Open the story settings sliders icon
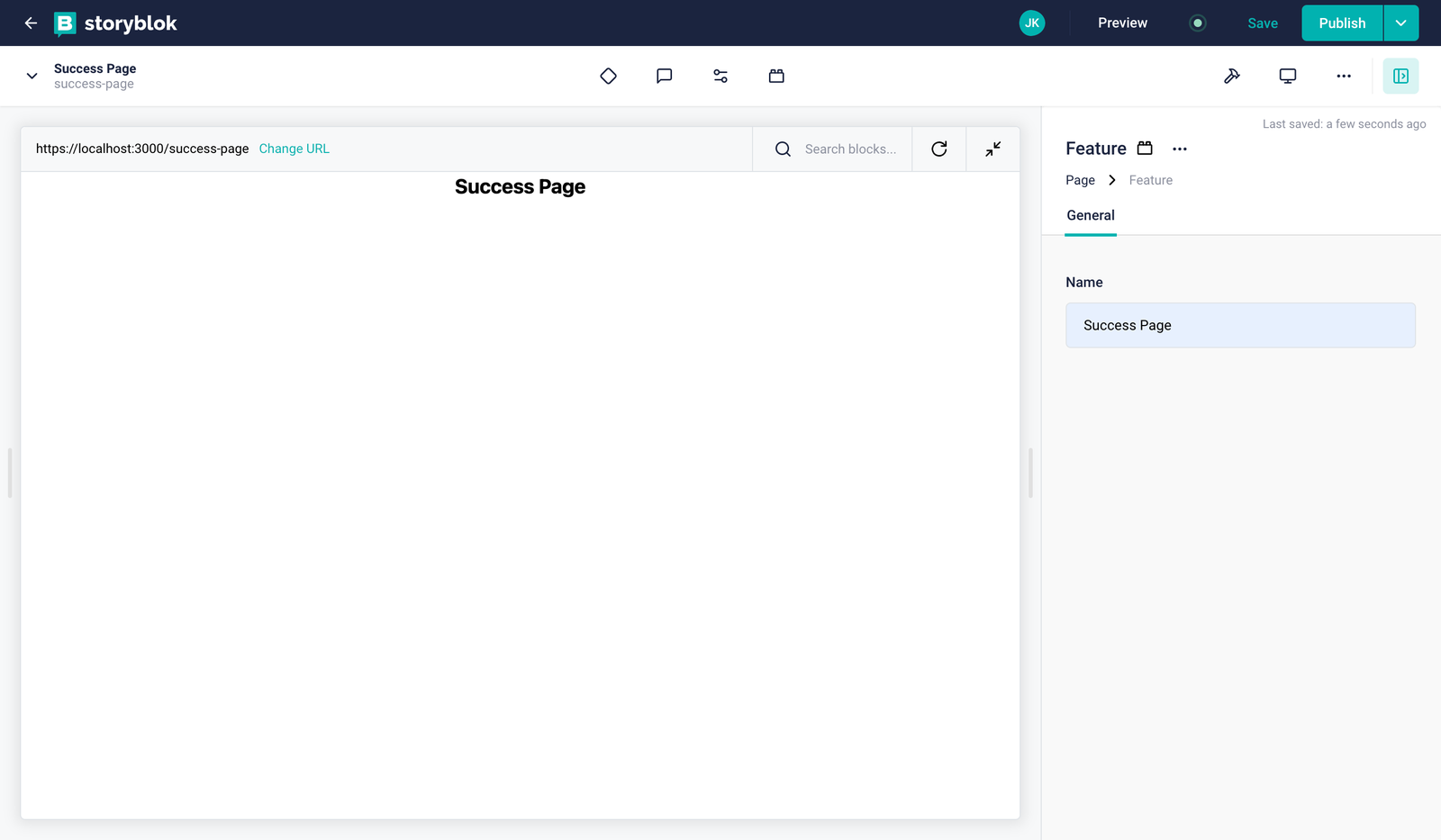1441x840 pixels. 720,77
